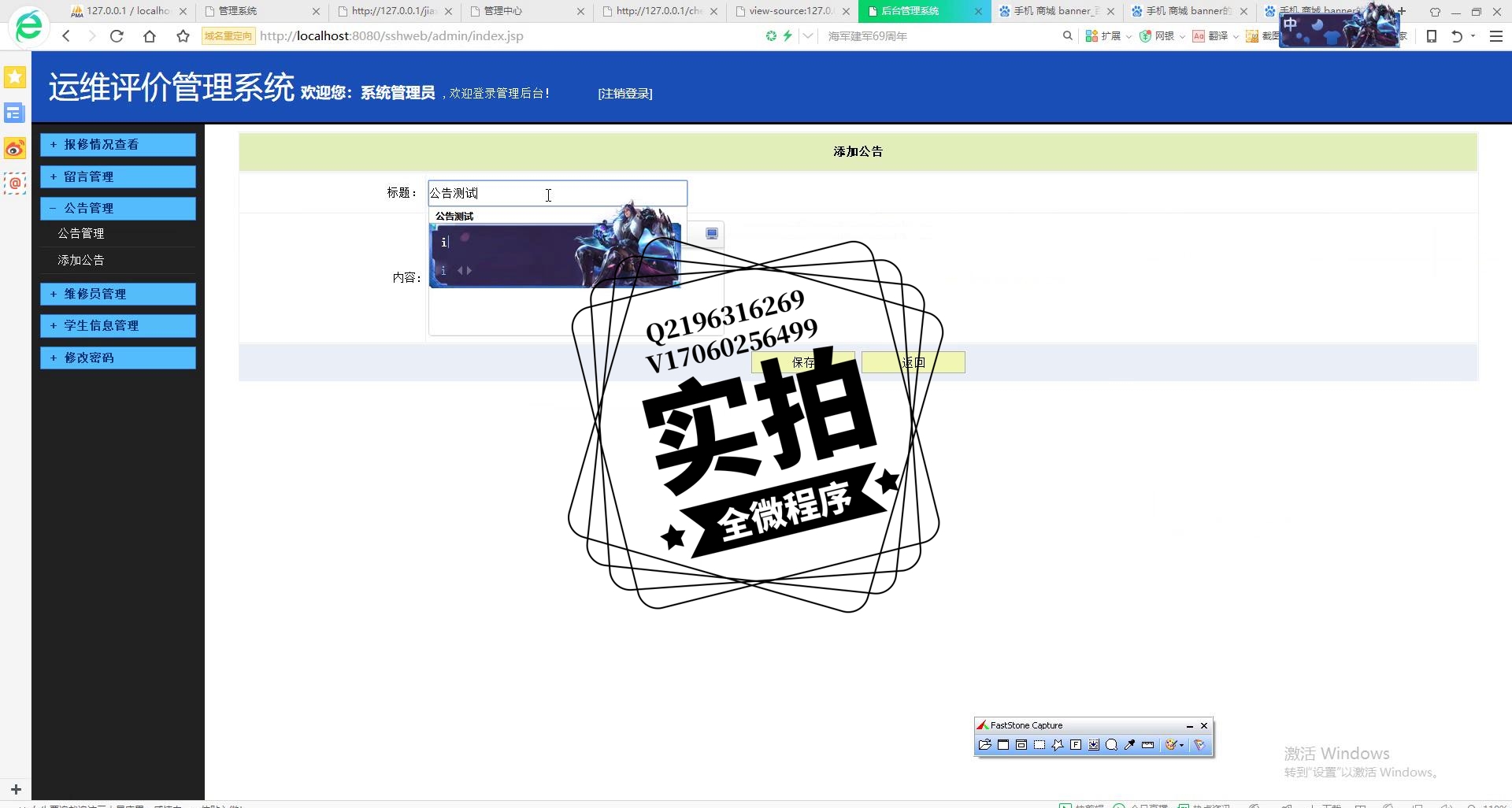Open FastStone Capture settings icon

point(1199,745)
